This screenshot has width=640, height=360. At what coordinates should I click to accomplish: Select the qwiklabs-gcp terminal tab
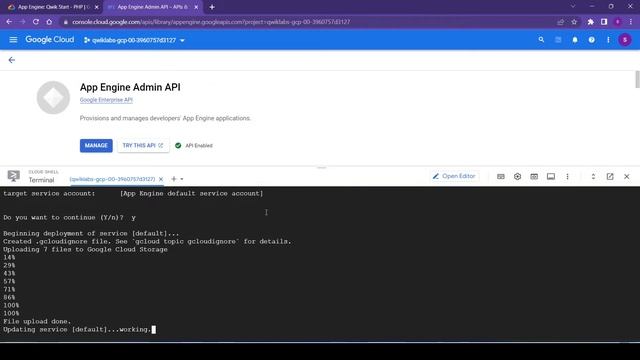pos(112,179)
